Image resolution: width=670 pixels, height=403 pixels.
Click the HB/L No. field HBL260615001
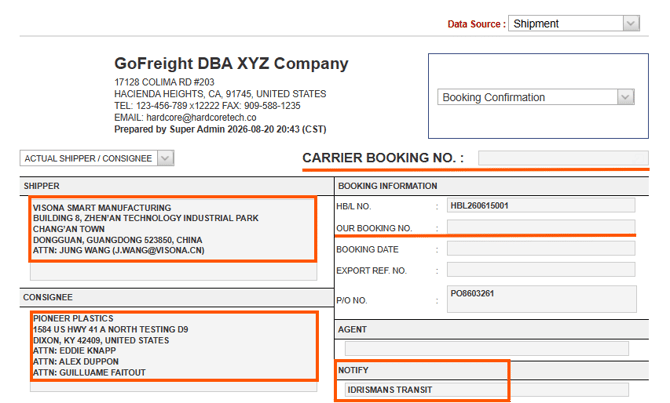coord(541,206)
